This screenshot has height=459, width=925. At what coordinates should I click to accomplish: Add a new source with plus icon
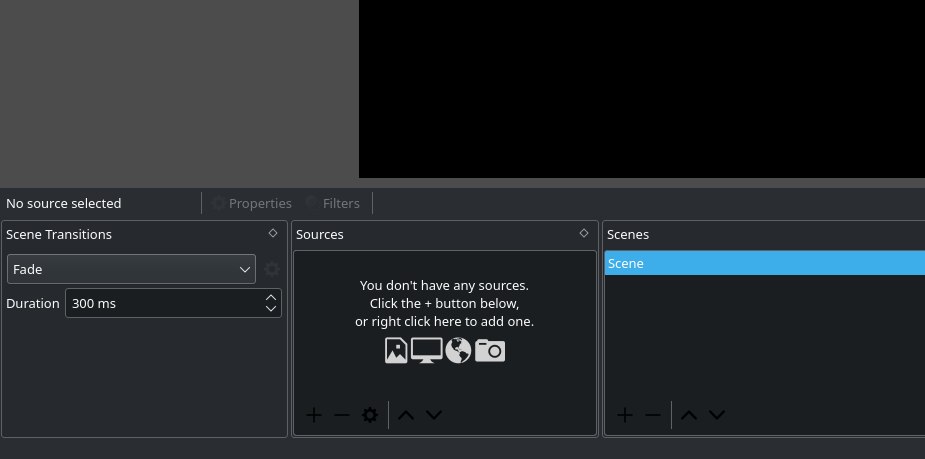(x=314, y=415)
